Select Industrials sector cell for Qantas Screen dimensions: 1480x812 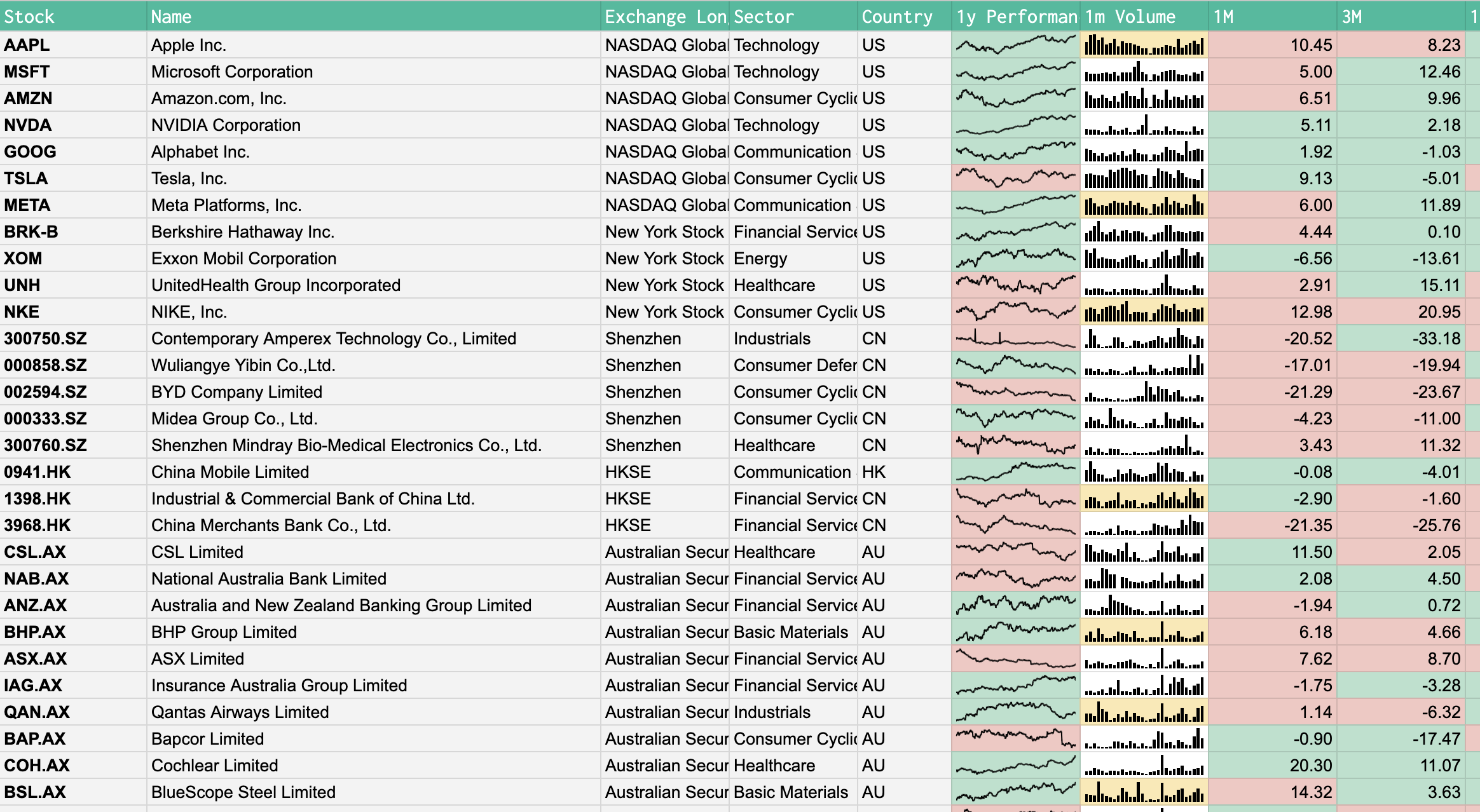(x=793, y=712)
